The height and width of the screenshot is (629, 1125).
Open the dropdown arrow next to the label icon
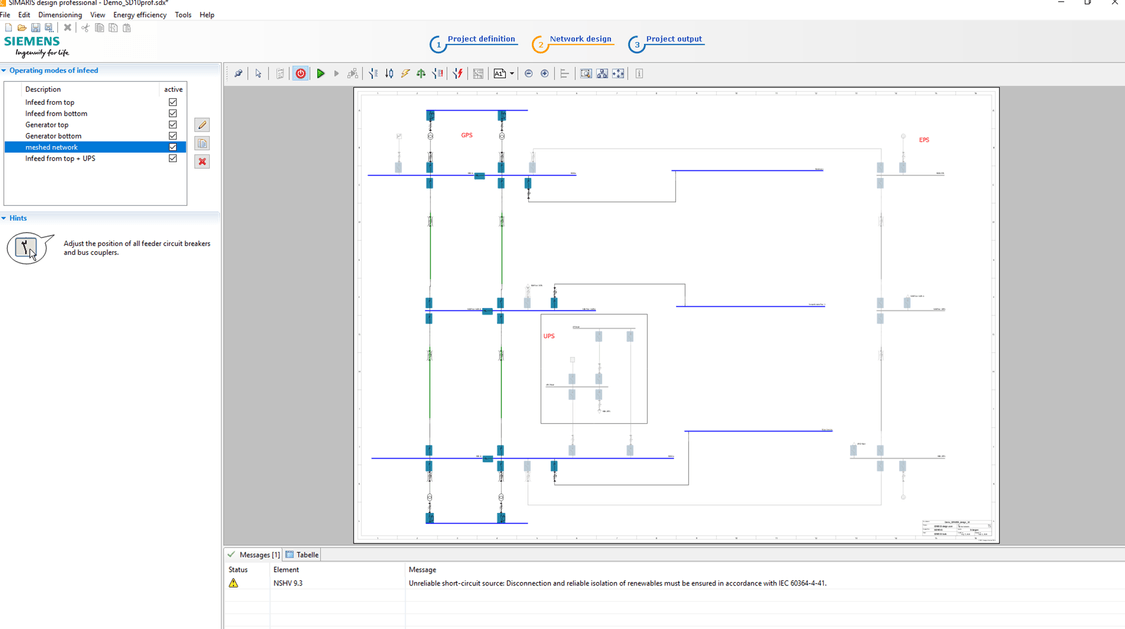pyautogui.click(x=512, y=73)
